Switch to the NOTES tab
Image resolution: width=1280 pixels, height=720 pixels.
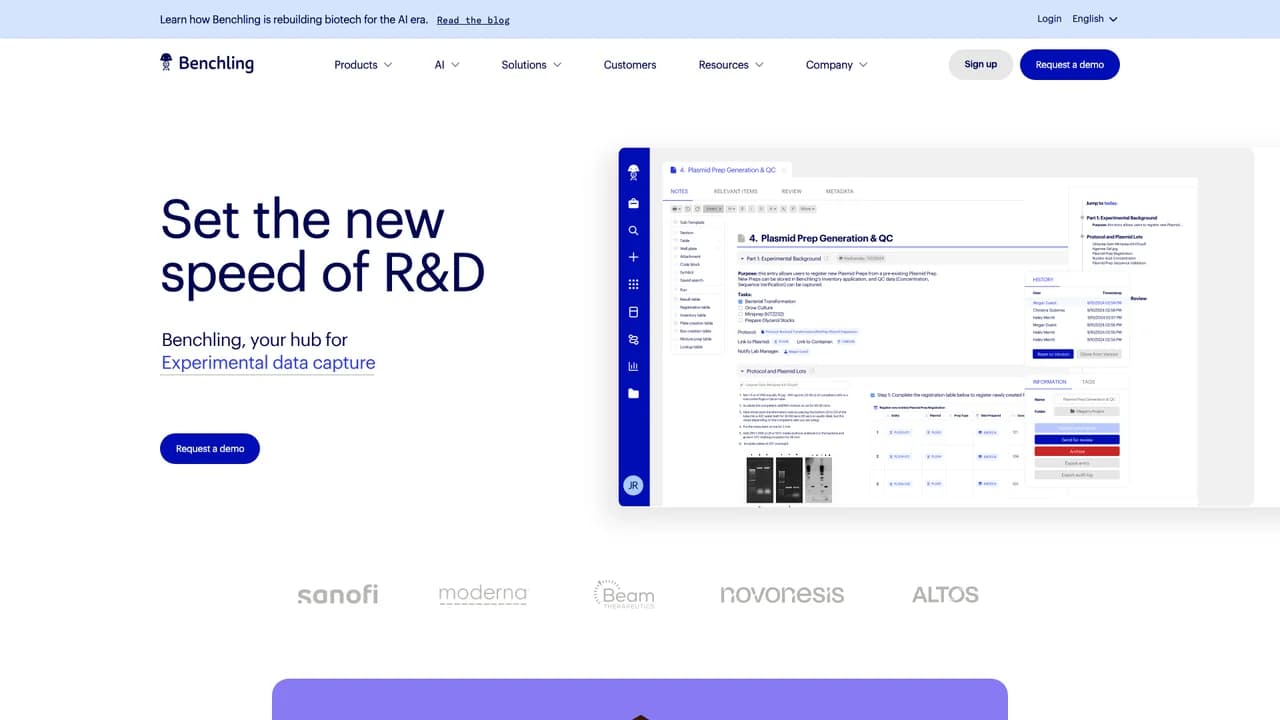pos(679,191)
